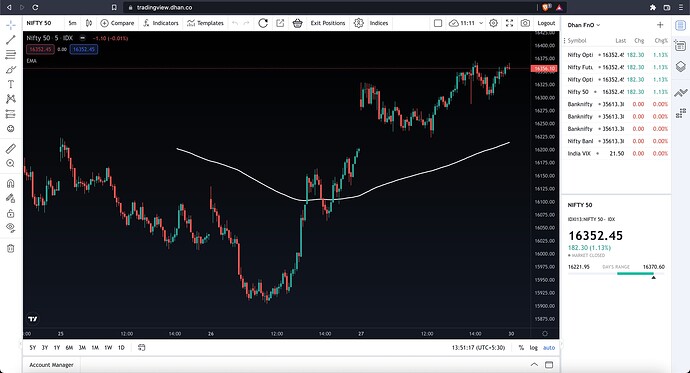Open the prediction and measurement tools
This screenshot has width=690, height=373.
click(x=11, y=114)
